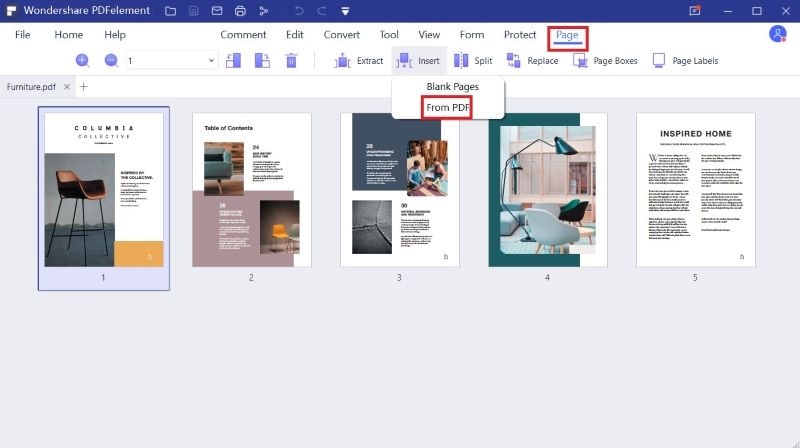The width and height of the screenshot is (800, 448).
Task: Select page 2 Table of Contents thumbnail
Action: click(252, 190)
